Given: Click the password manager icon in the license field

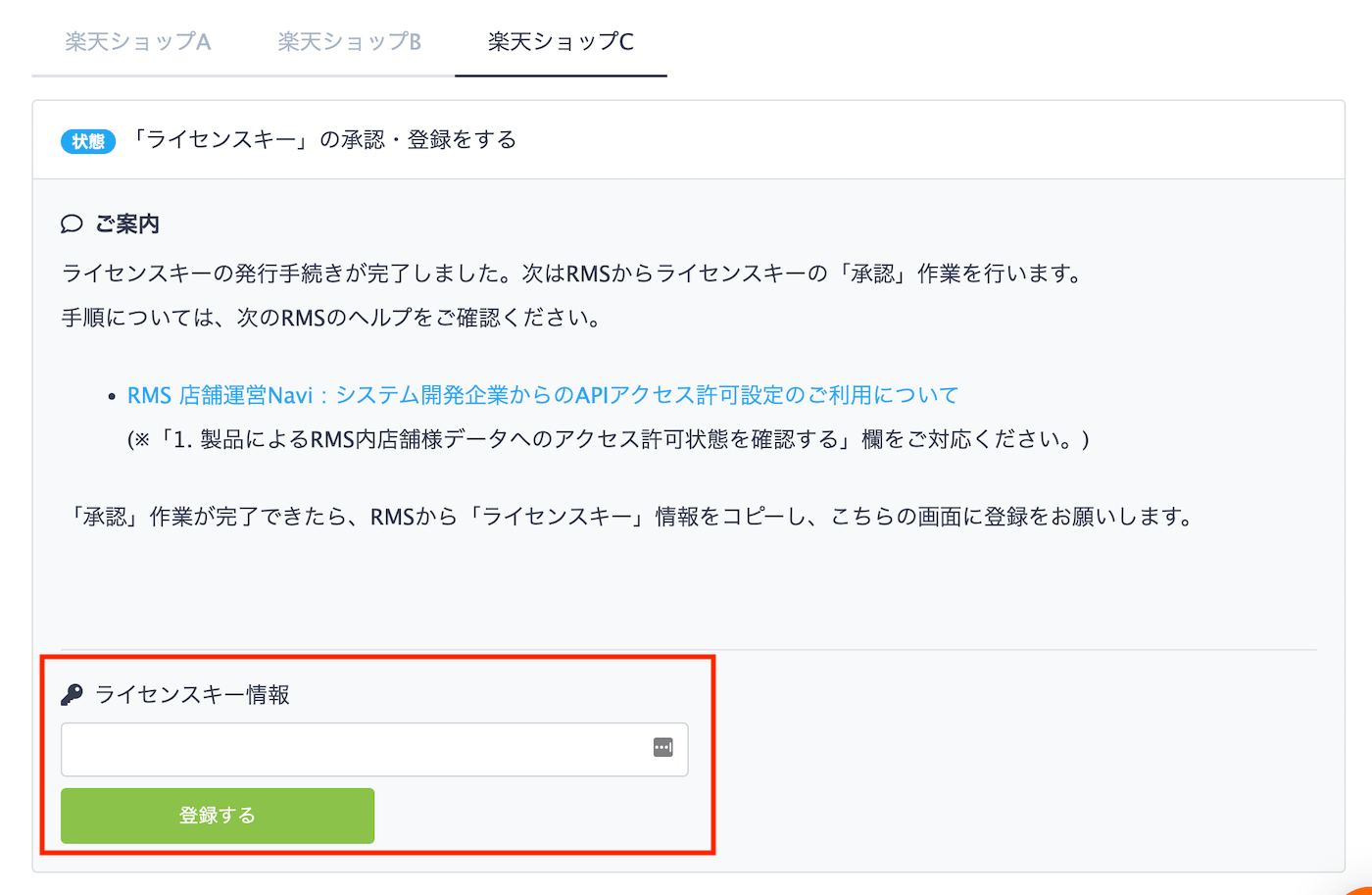Looking at the screenshot, I should tap(663, 748).
